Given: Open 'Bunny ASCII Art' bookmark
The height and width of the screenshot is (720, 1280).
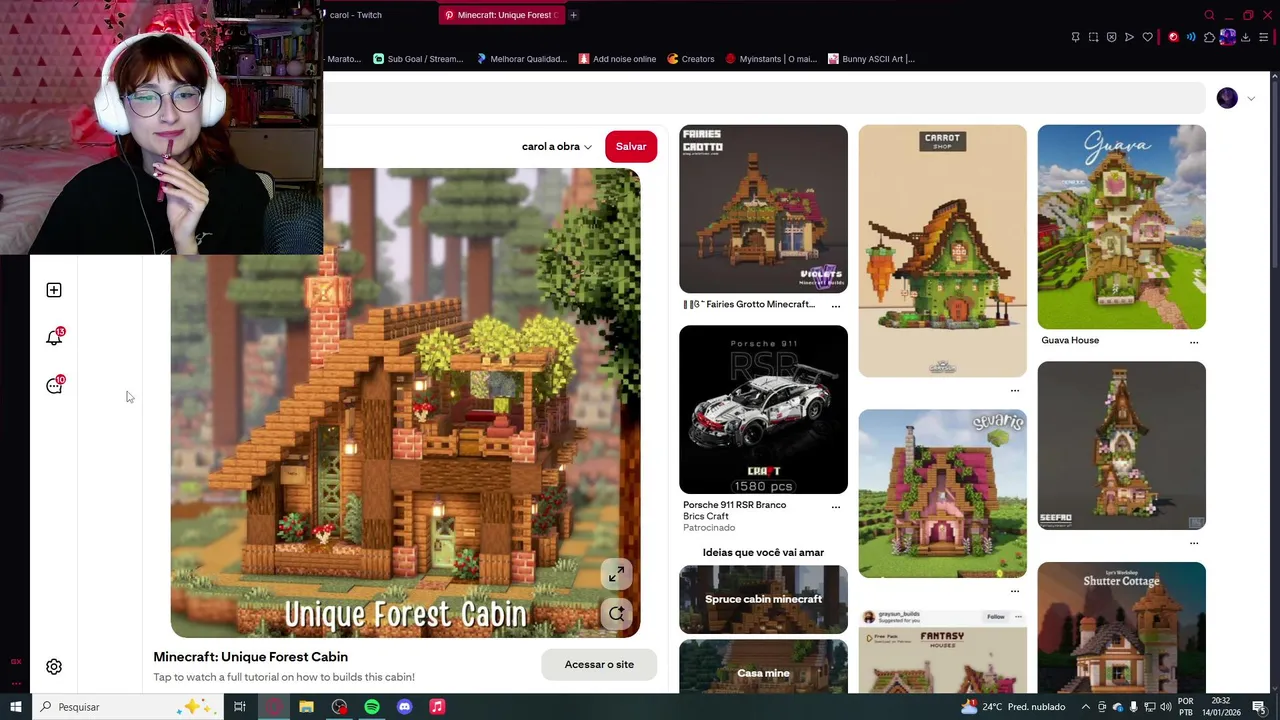Looking at the screenshot, I should 871,59.
